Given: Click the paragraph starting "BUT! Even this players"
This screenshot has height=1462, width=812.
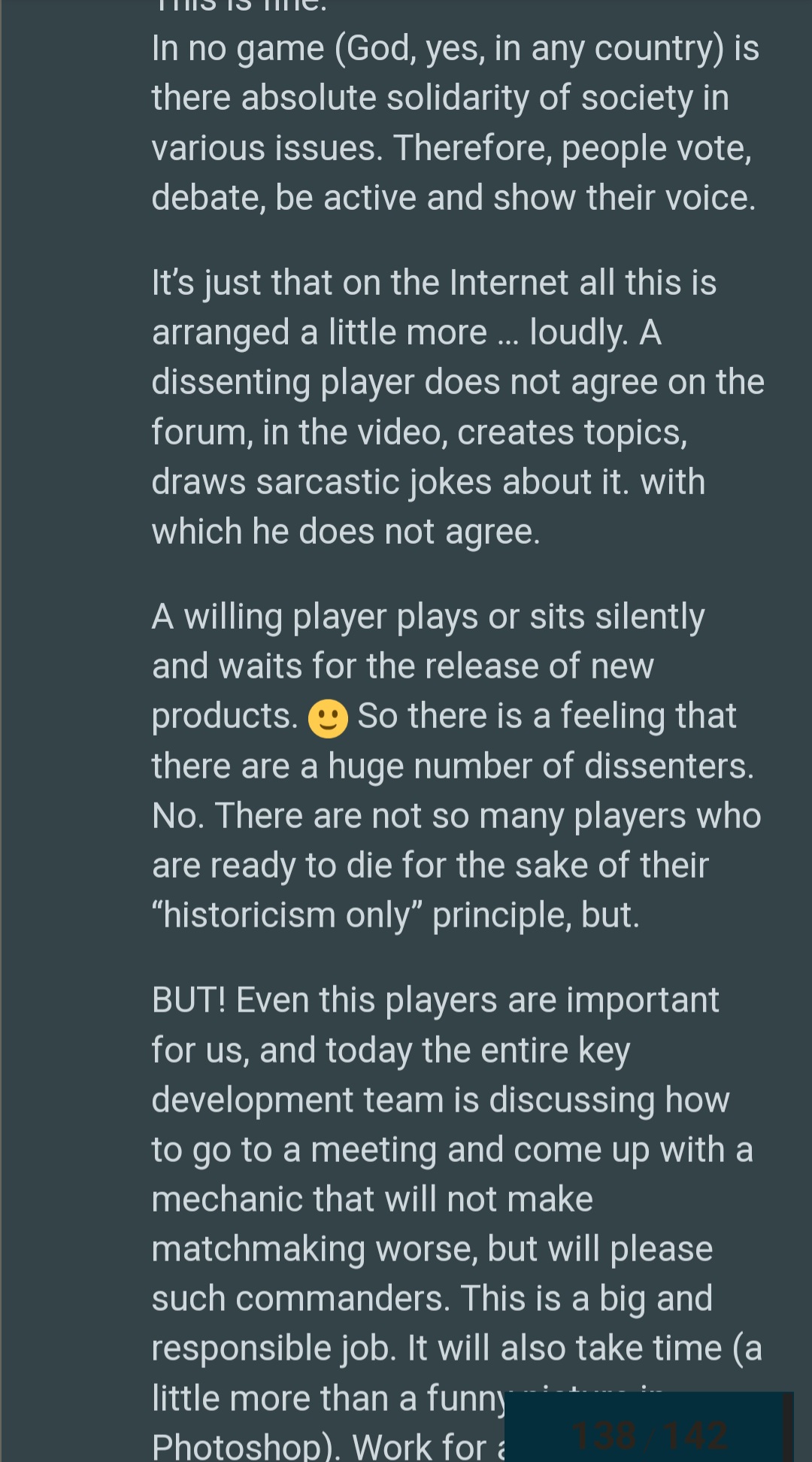Looking at the screenshot, I should 456,1199.
